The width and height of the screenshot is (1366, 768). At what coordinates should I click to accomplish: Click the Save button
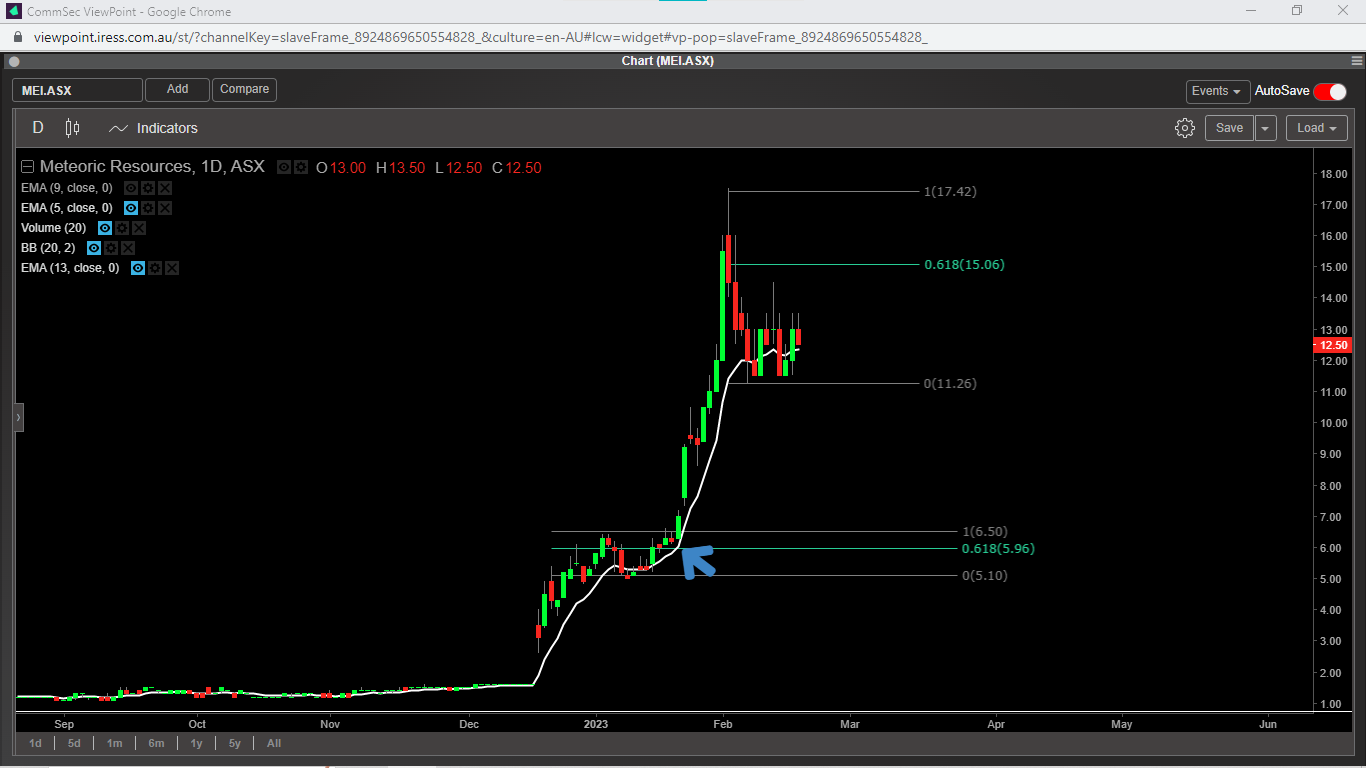point(1229,128)
